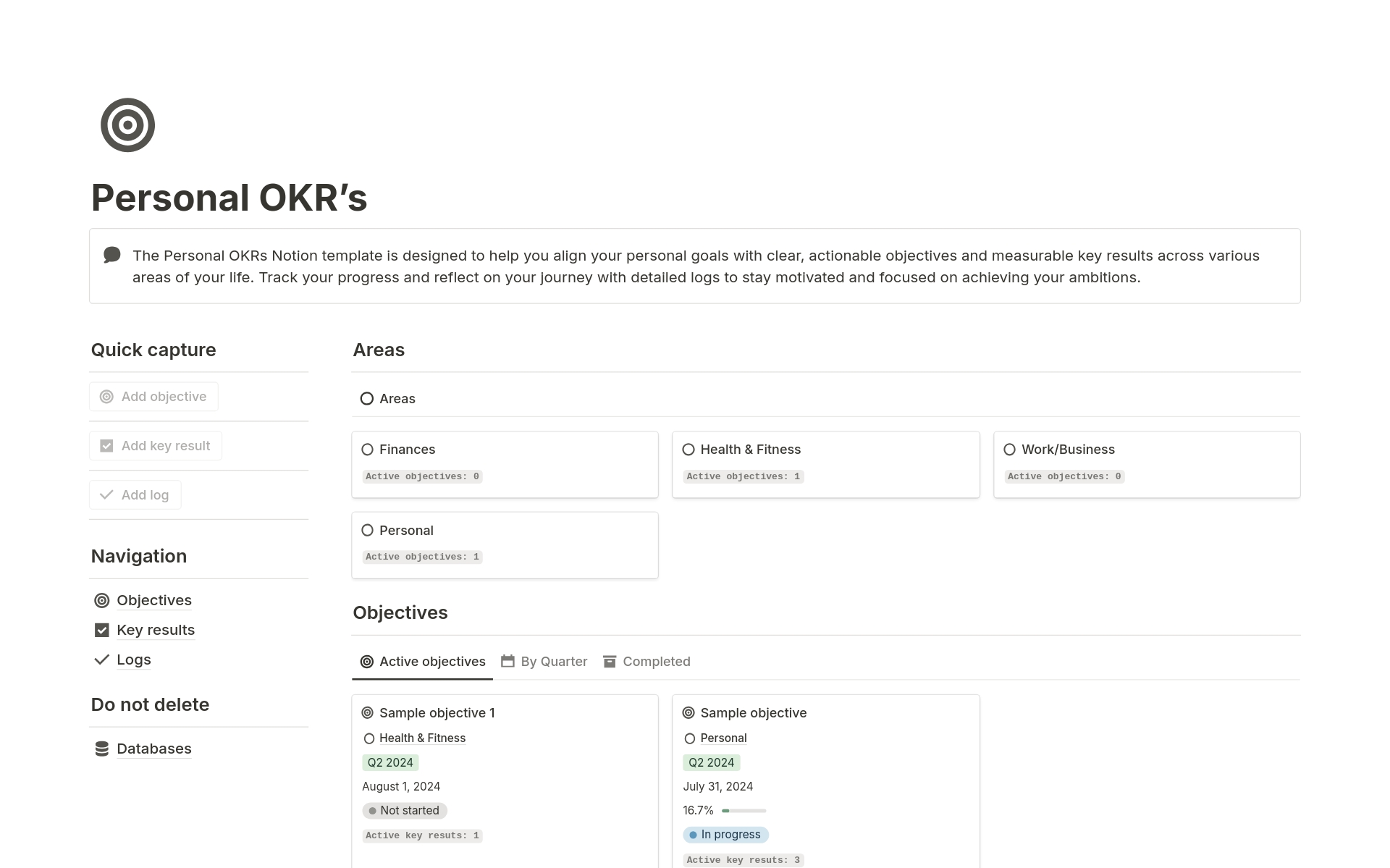1390x868 pixels.
Task: Click Active objectives: 0 on Work/Business card
Action: (1064, 476)
